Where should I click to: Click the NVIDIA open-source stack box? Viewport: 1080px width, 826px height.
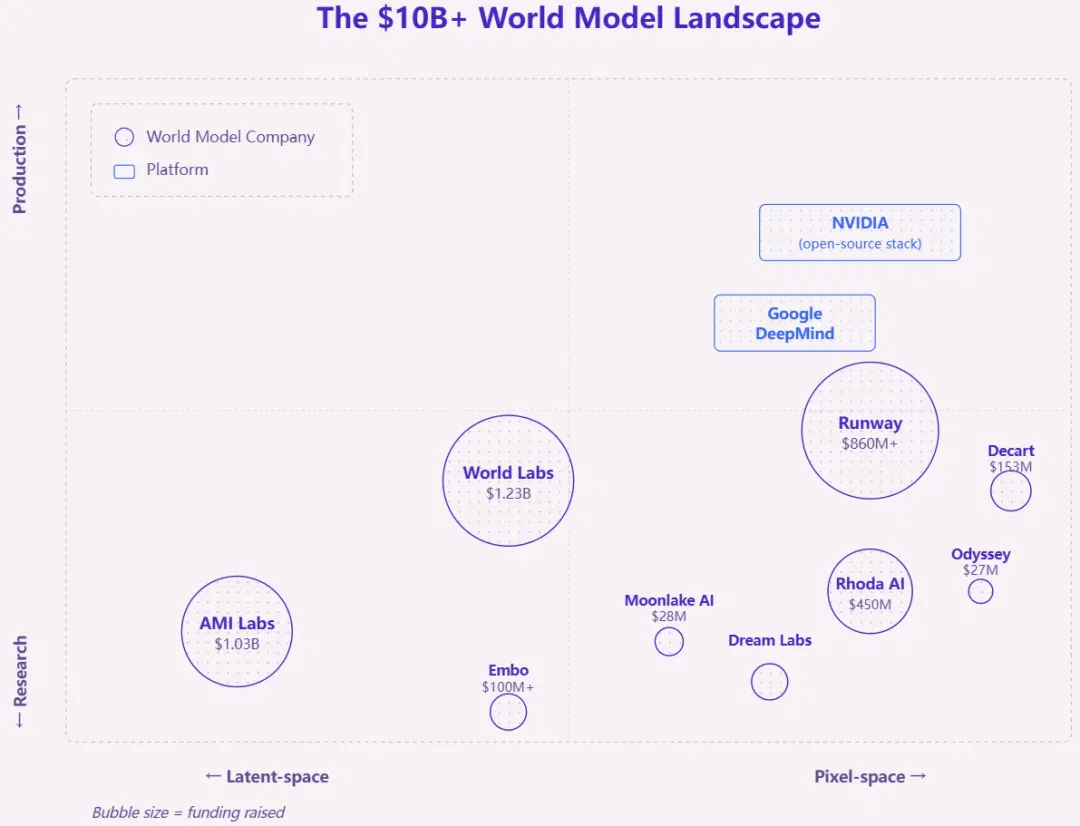point(860,232)
